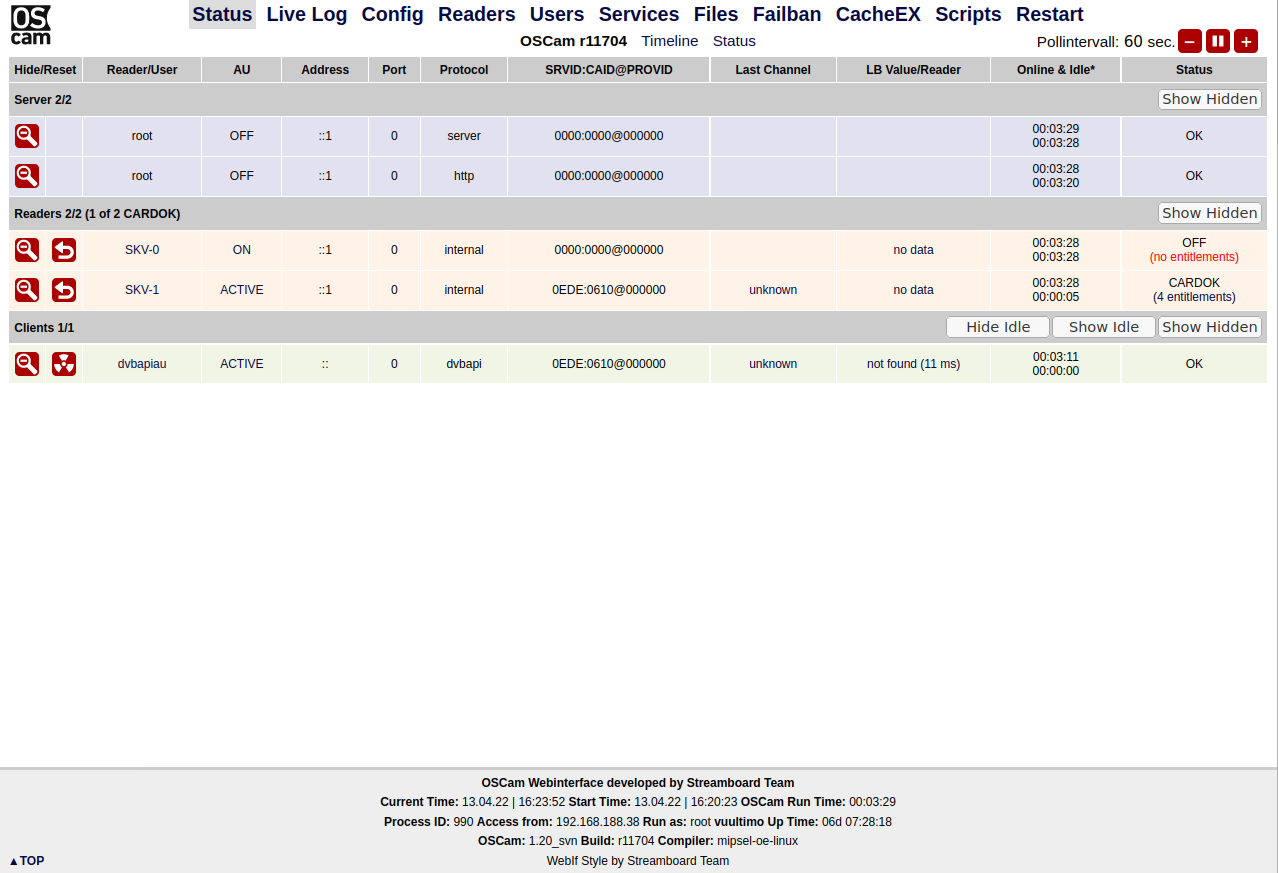Screen dimensions: 1278x873
Task: Open the Restart tab
Action: point(1050,14)
